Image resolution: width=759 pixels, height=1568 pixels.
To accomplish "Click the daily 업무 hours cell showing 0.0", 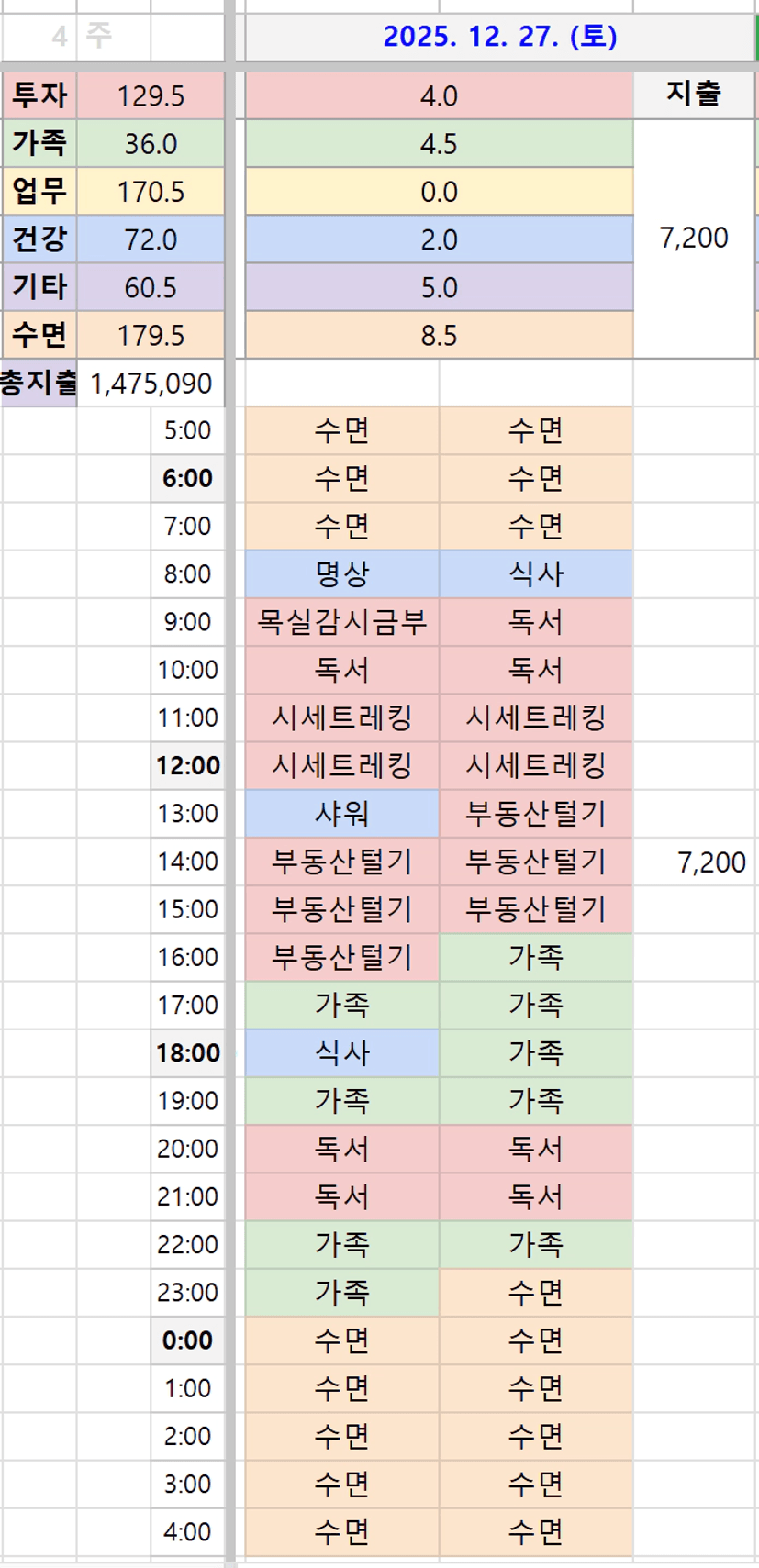I will (x=439, y=192).
